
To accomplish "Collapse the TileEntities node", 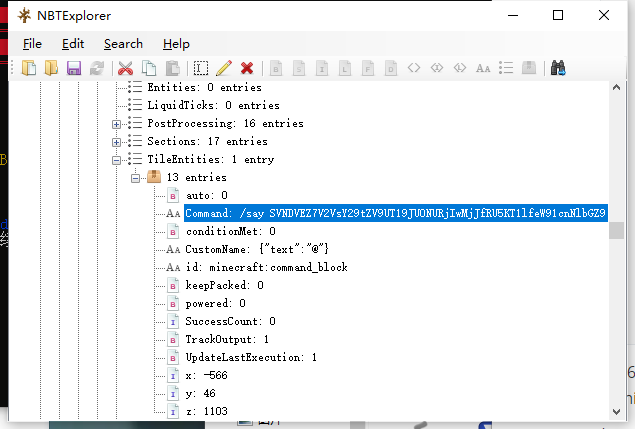I will click(x=117, y=160).
